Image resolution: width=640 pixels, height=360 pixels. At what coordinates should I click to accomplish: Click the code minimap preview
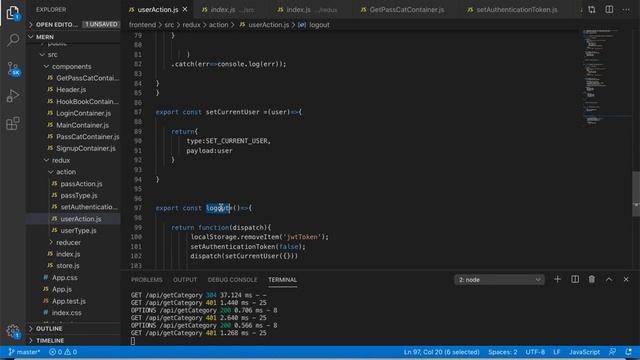tap(606, 76)
